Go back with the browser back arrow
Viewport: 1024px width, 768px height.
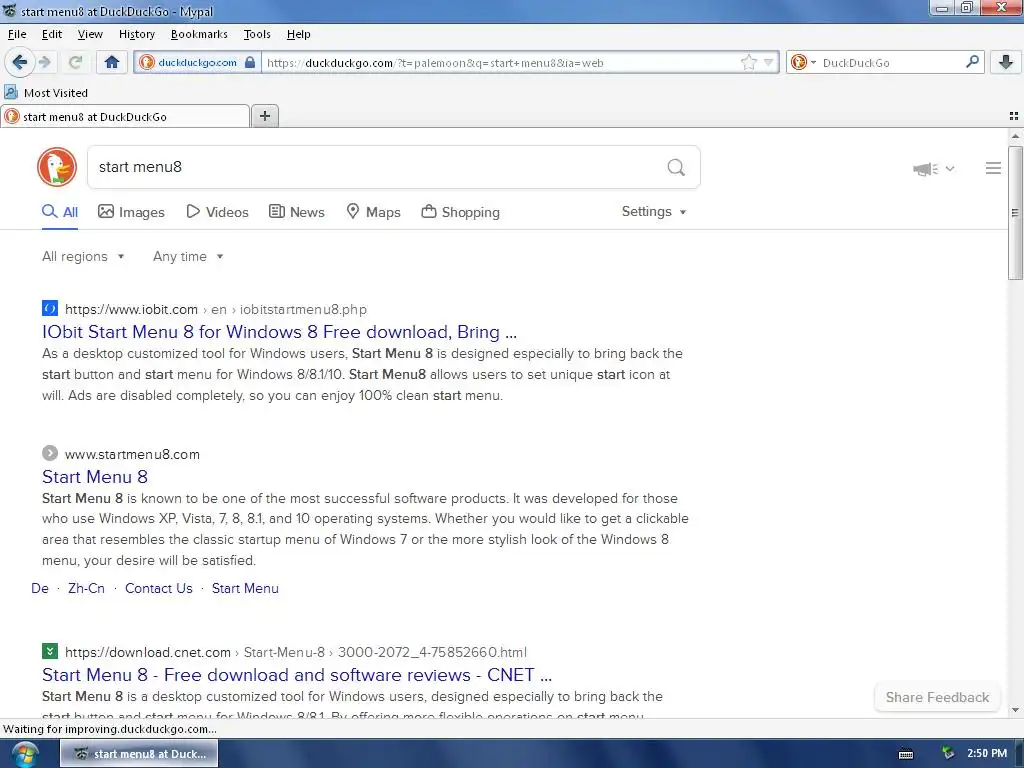point(20,62)
